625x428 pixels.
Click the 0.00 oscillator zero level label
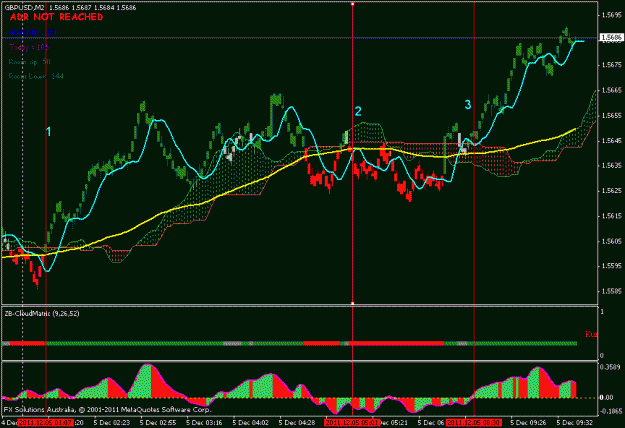pyautogui.click(x=607, y=397)
